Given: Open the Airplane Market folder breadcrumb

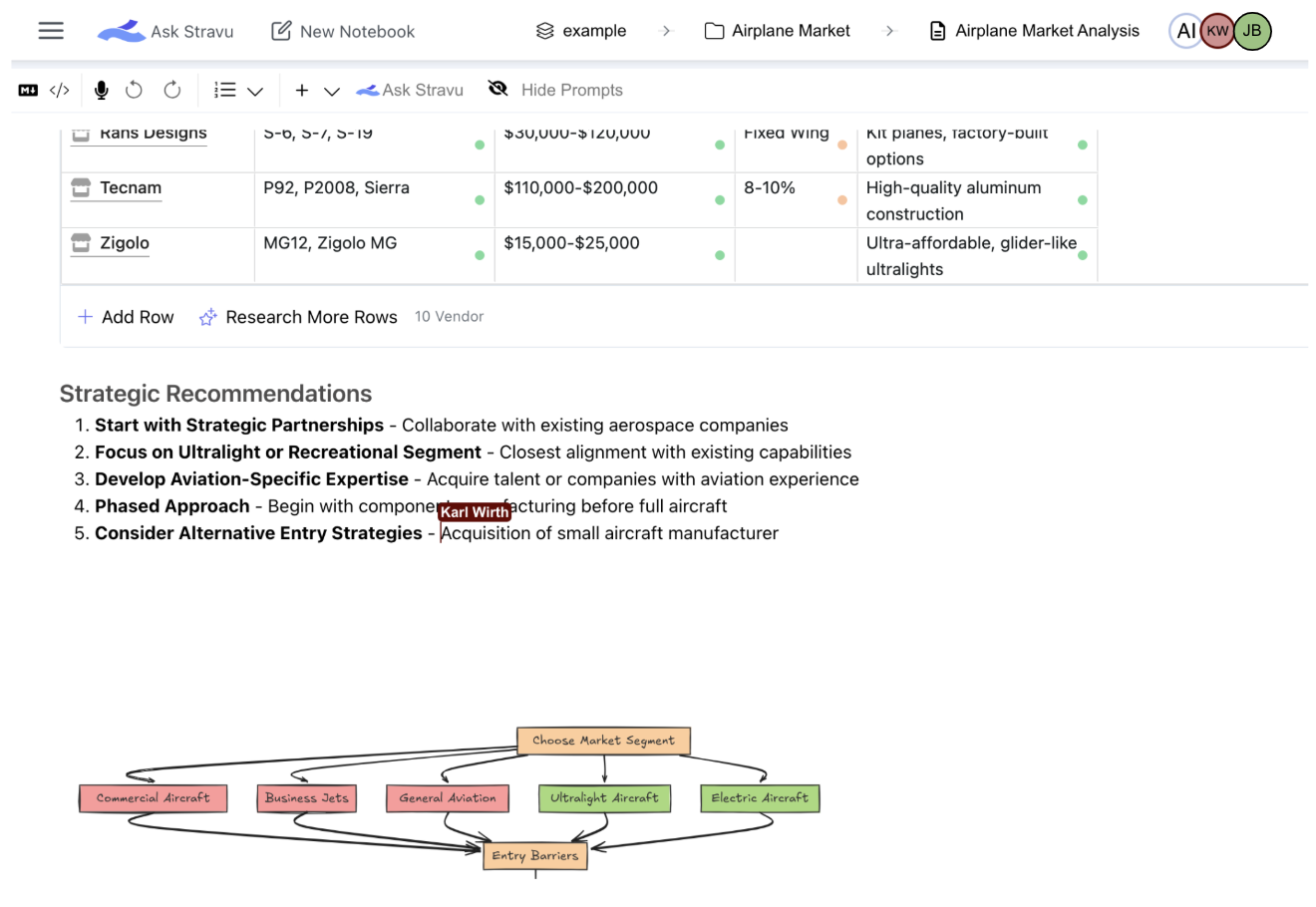Looking at the screenshot, I should pyautogui.click(x=778, y=31).
